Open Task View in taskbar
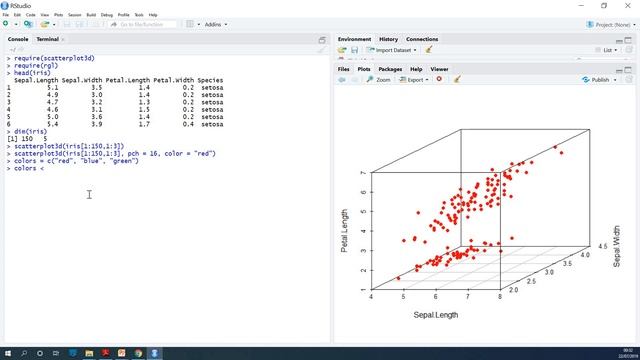 click(56, 353)
